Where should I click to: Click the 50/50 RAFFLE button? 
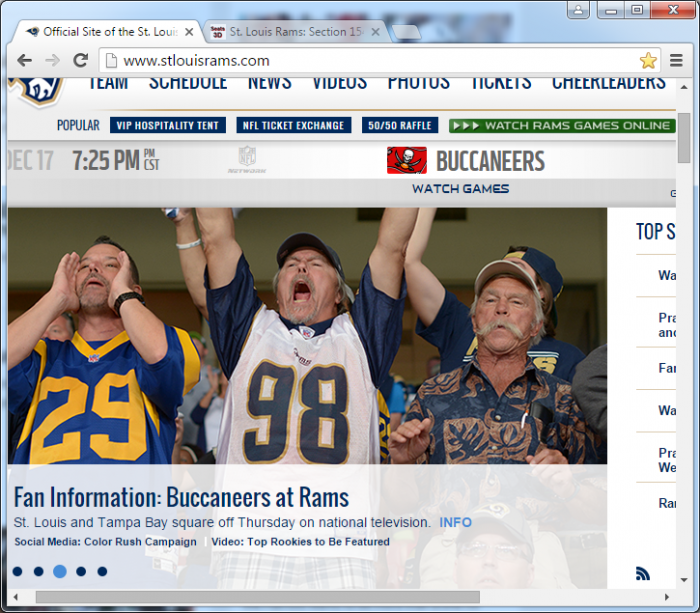tap(400, 125)
